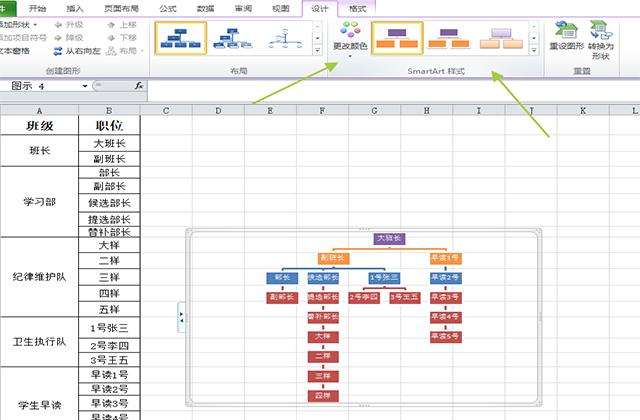Select the red 早读5号 SmartArt node
Image resolution: width=640 pixels, height=420 pixels.
tap(446, 337)
